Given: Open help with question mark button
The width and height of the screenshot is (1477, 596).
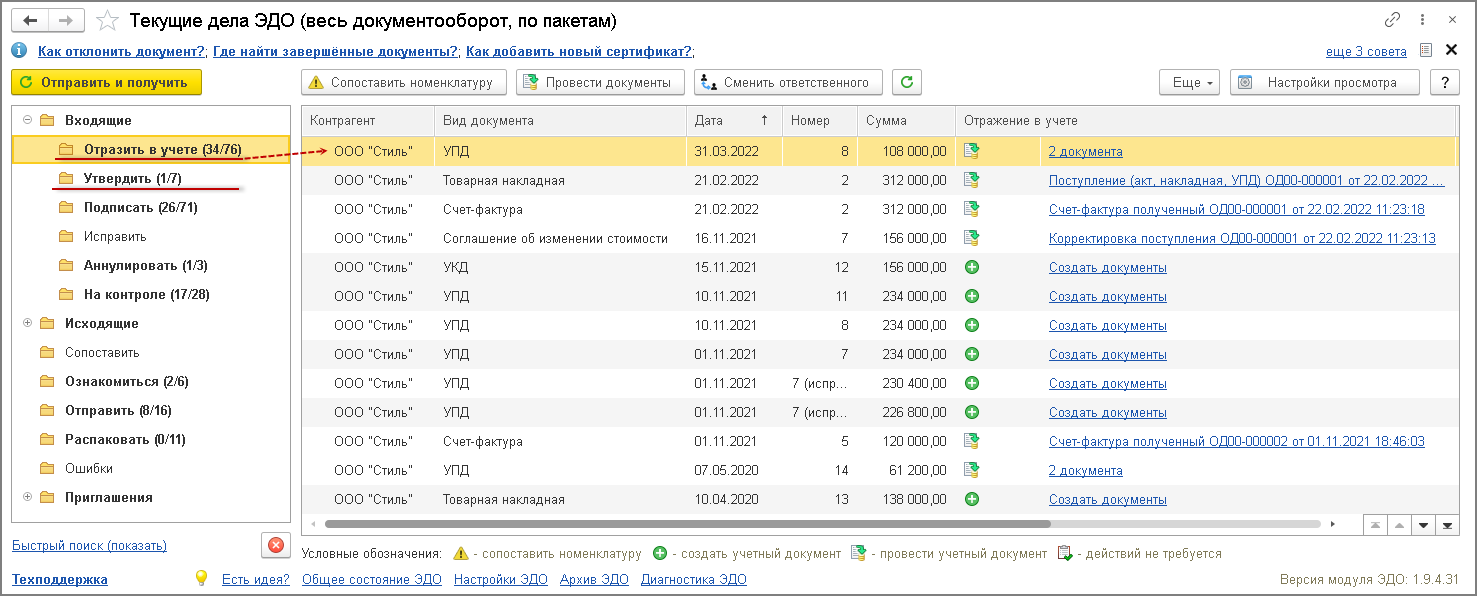Looking at the screenshot, I should (1444, 83).
